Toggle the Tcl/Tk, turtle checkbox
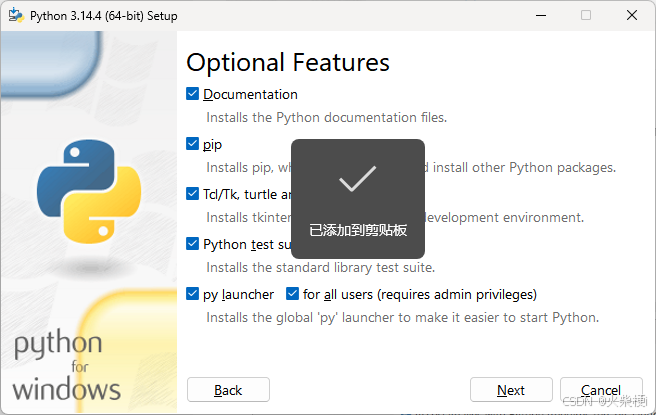This screenshot has width=656, height=415. click(192, 194)
